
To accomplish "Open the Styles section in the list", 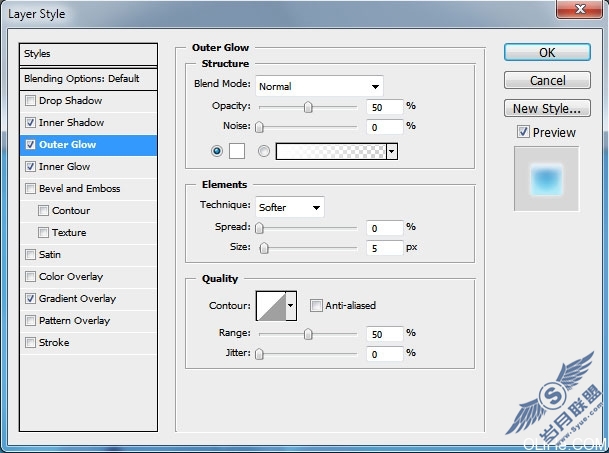I will click(x=88, y=54).
